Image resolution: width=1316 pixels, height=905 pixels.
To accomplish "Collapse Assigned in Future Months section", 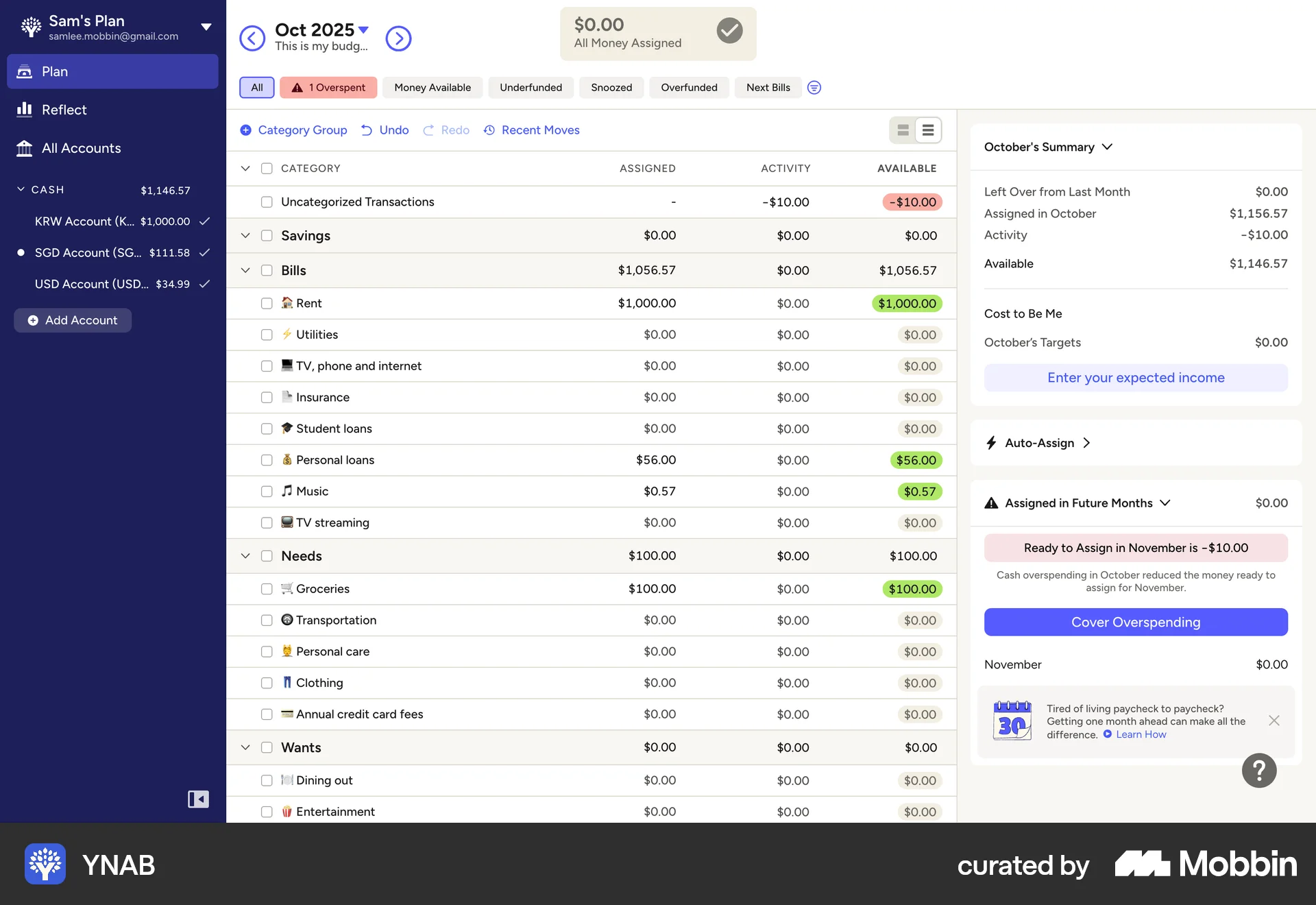I will 1165,503.
